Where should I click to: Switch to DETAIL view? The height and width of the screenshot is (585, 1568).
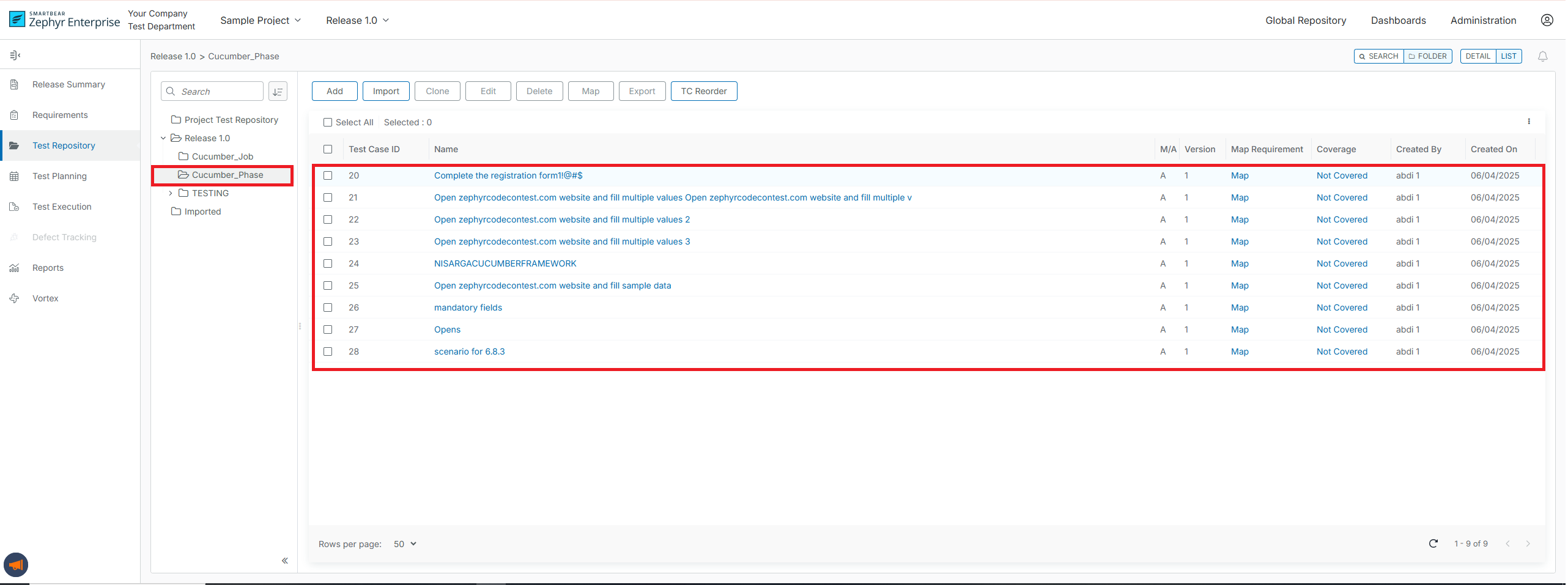point(1477,56)
